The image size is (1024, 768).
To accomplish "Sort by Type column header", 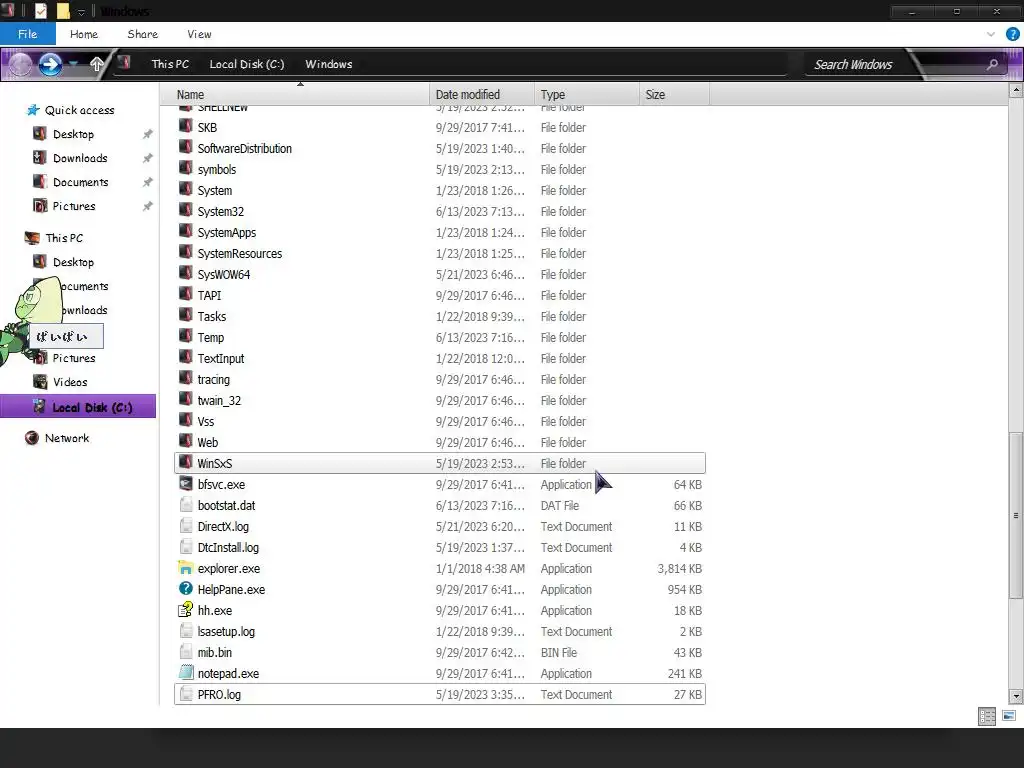I will (x=586, y=94).
